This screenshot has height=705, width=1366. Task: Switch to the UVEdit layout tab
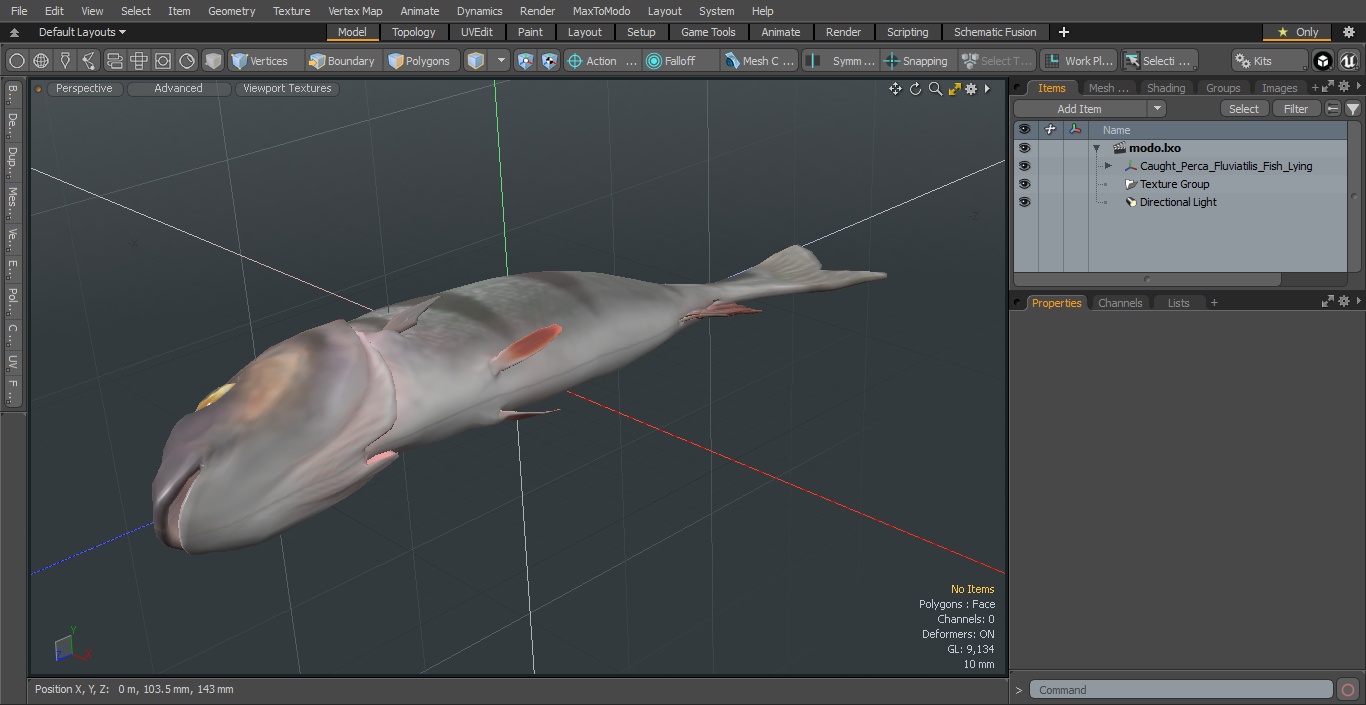point(476,32)
